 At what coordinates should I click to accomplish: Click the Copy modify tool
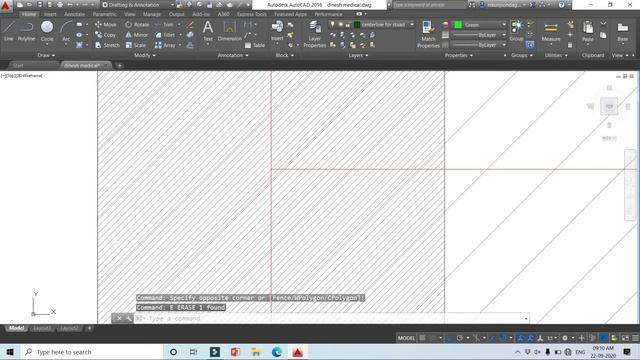click(105, 35)
